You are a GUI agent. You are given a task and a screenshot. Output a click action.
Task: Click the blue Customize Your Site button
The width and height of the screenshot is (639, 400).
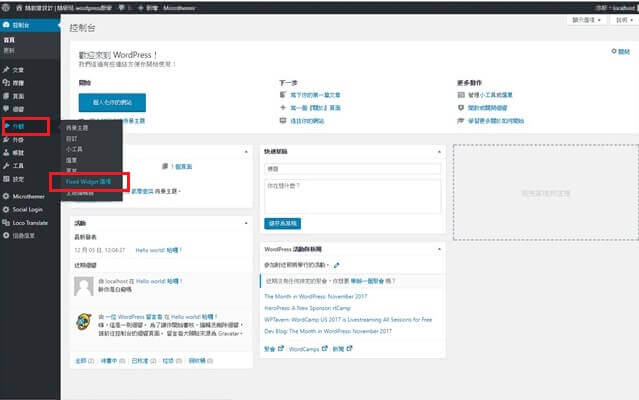click(x=112, y=103)
